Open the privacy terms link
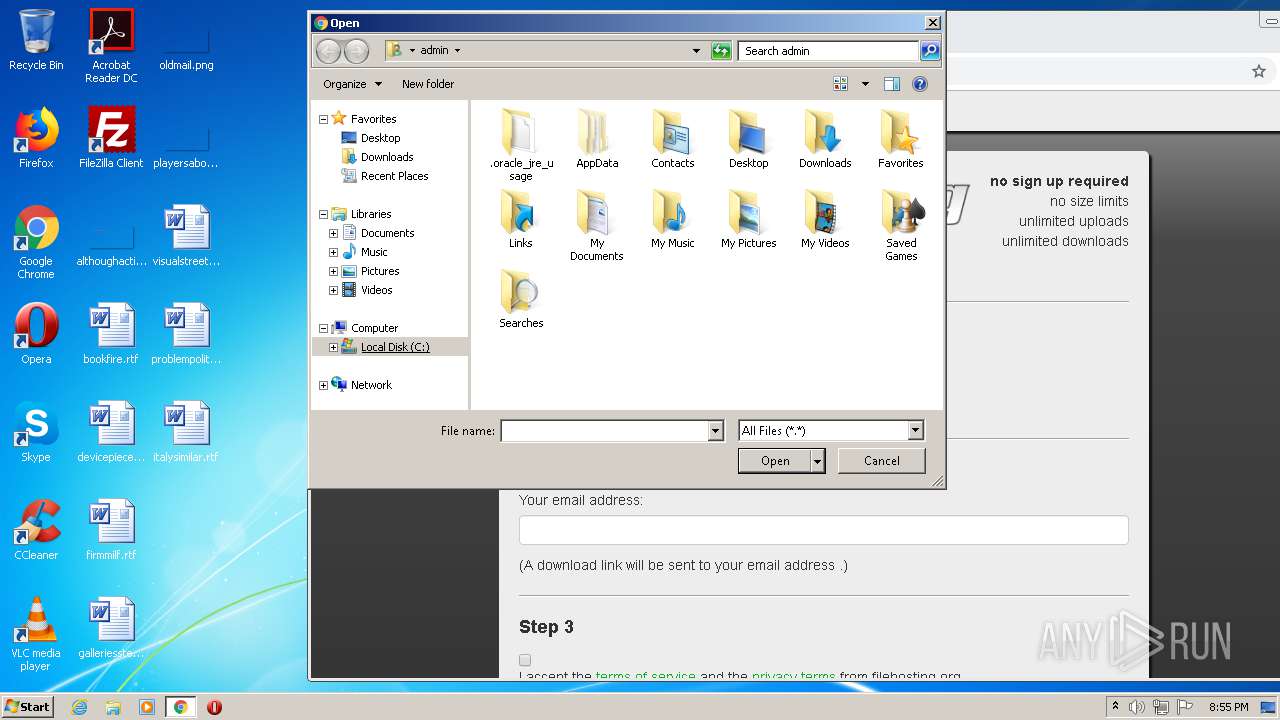 click(793, 677)
